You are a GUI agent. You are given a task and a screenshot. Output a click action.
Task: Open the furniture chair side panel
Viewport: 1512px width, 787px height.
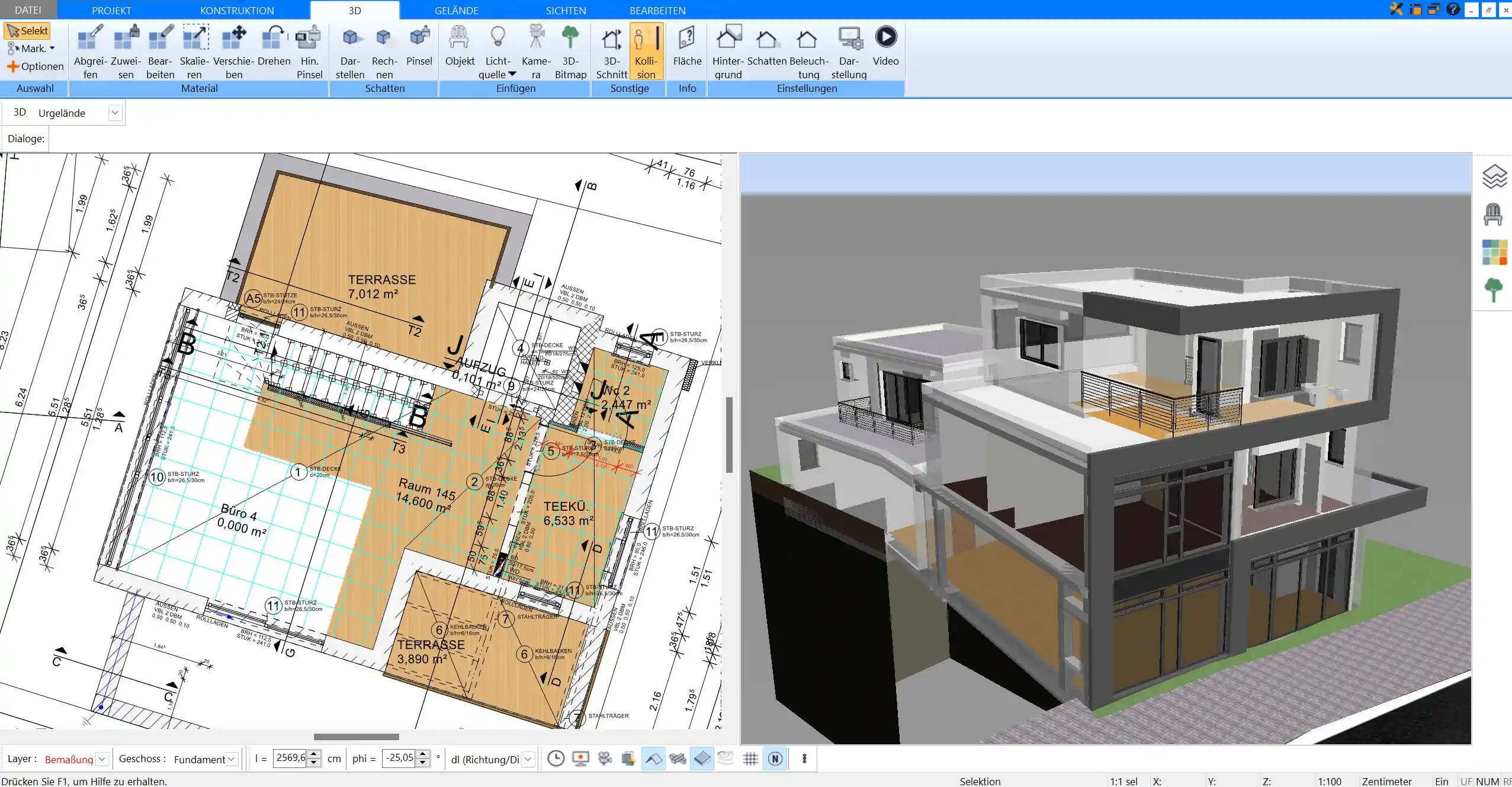point(1493,215)
